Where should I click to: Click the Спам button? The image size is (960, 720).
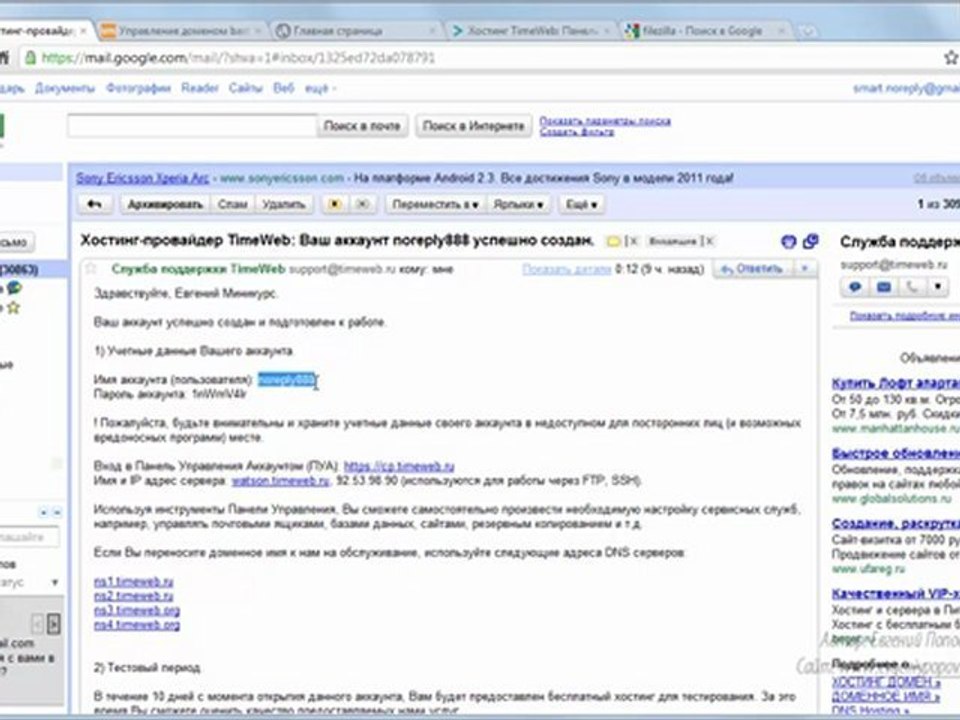point(233,204)
